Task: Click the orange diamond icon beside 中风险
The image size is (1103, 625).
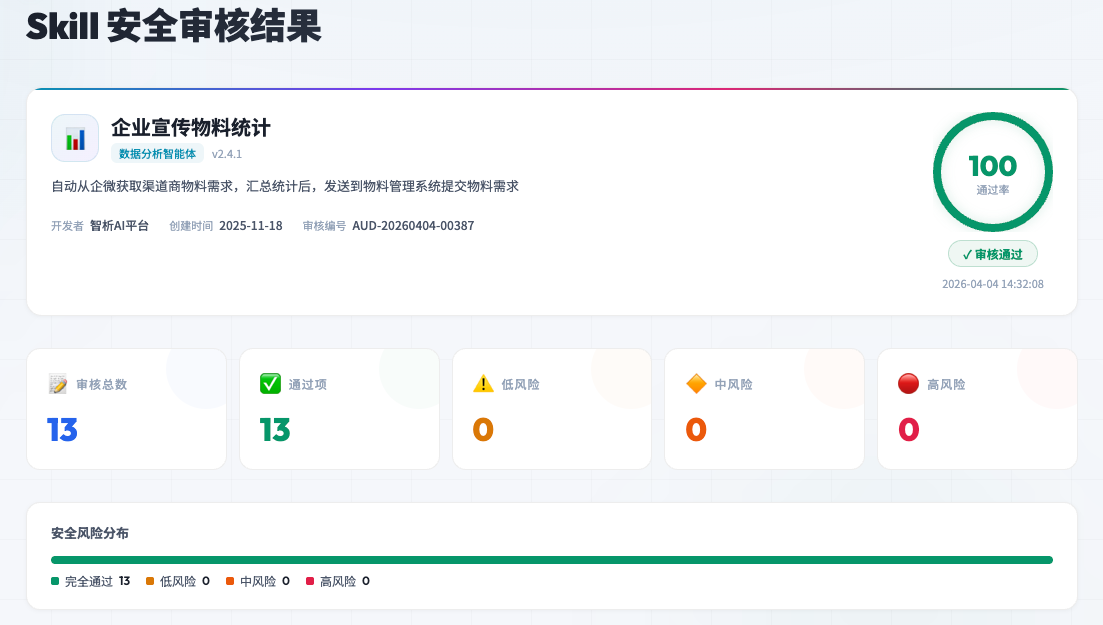Action: [696, 384]
